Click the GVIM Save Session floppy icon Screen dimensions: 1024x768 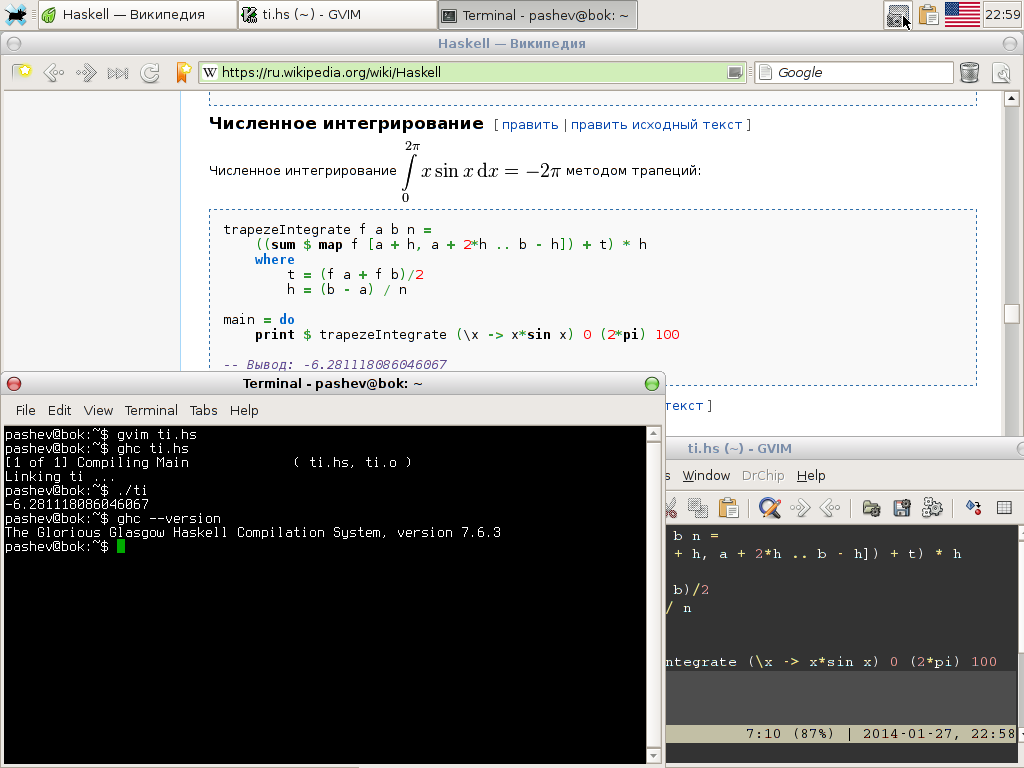click(902, 507)
